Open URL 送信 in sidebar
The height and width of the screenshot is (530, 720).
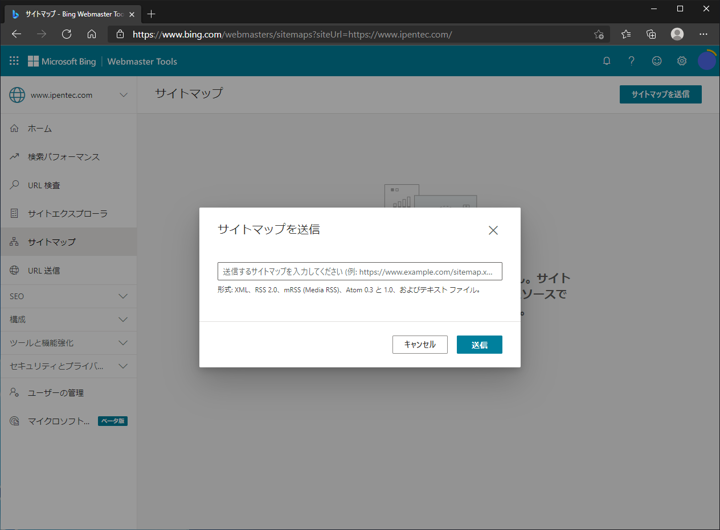[68, 271]
